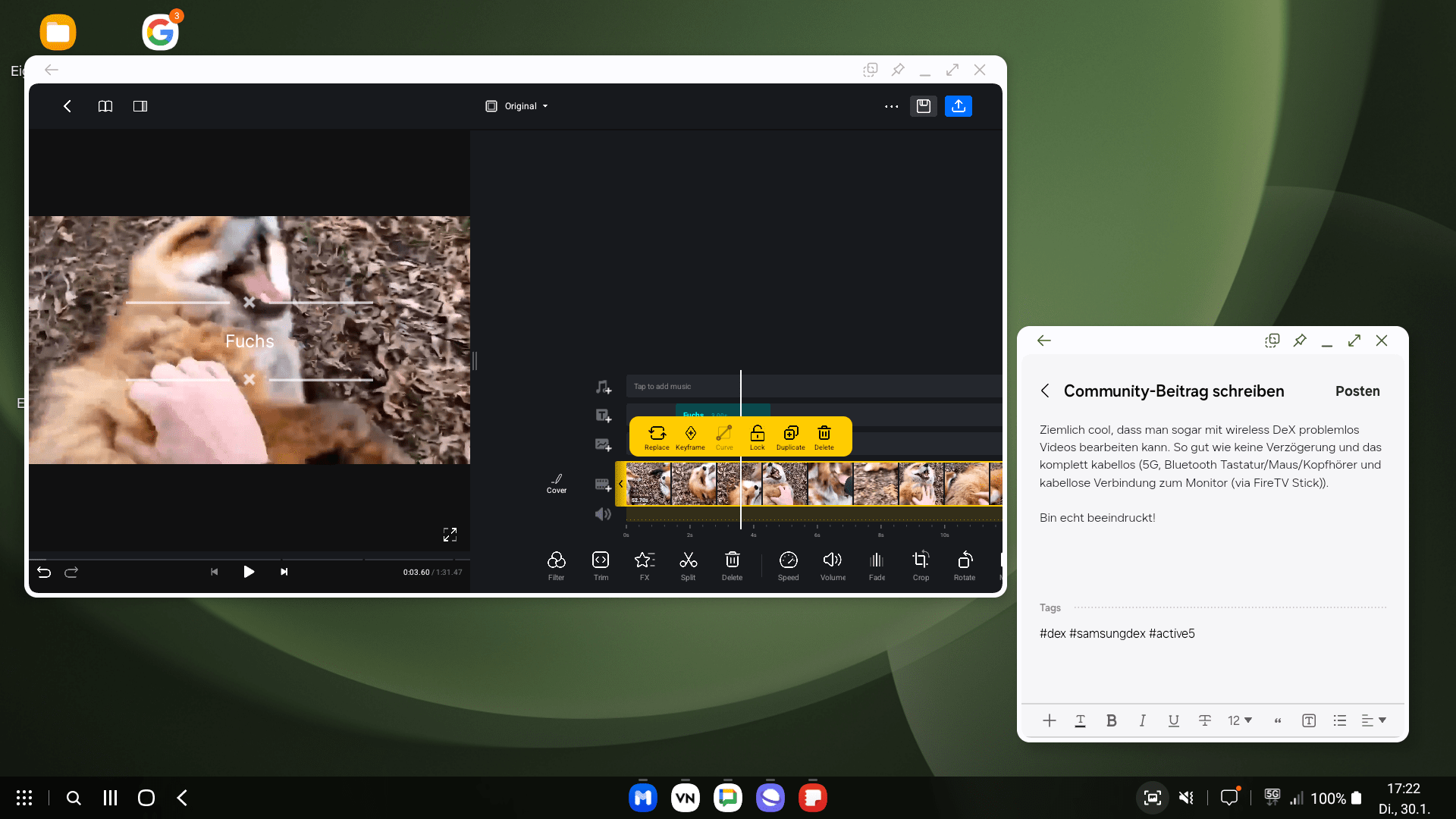This screenshot has height=819, width=1456.
Task: Add a Keyframe from the yellow popup
Action: (x=690, y=438)
